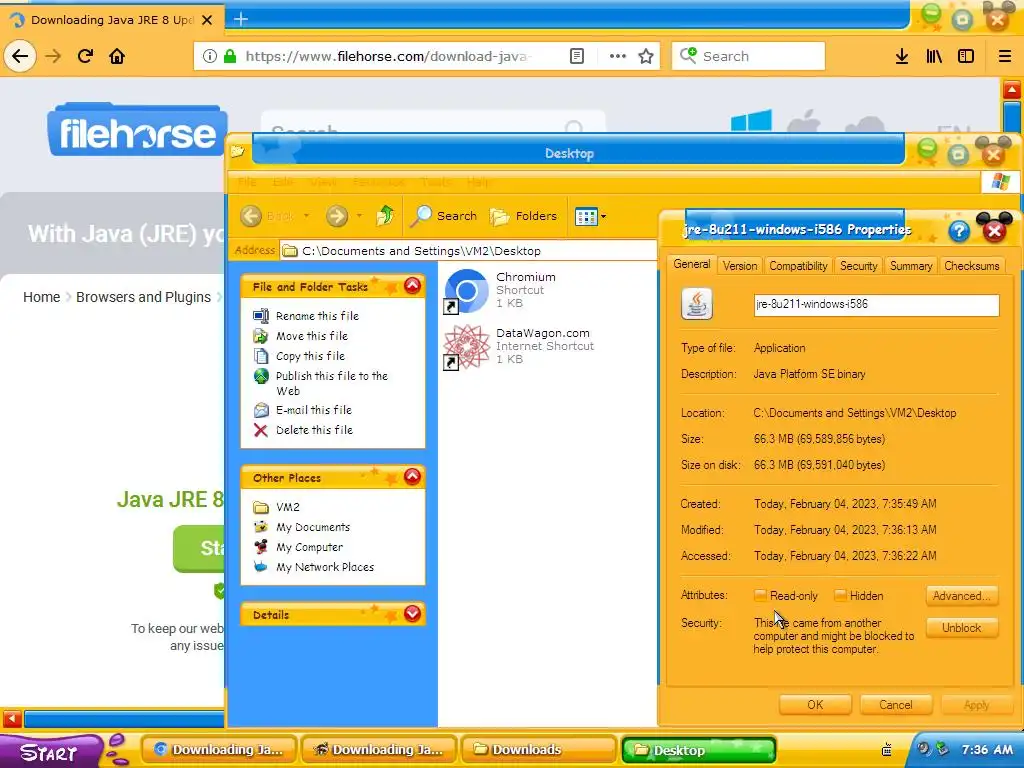This screenshot has width=1024, height=768.
Task: Click Browsers and Plugins breadcrumb link
Action: (x=143, y=297)
